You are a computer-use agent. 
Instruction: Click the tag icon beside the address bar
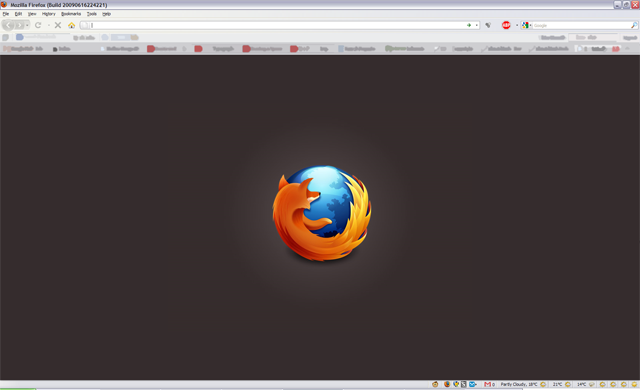(x=488, y=25)
